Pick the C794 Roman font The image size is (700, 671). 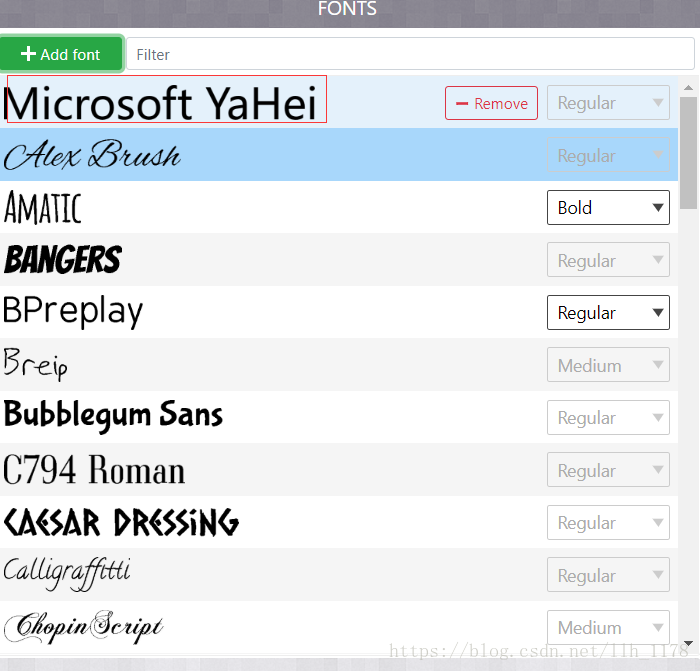tap(339, 469)
